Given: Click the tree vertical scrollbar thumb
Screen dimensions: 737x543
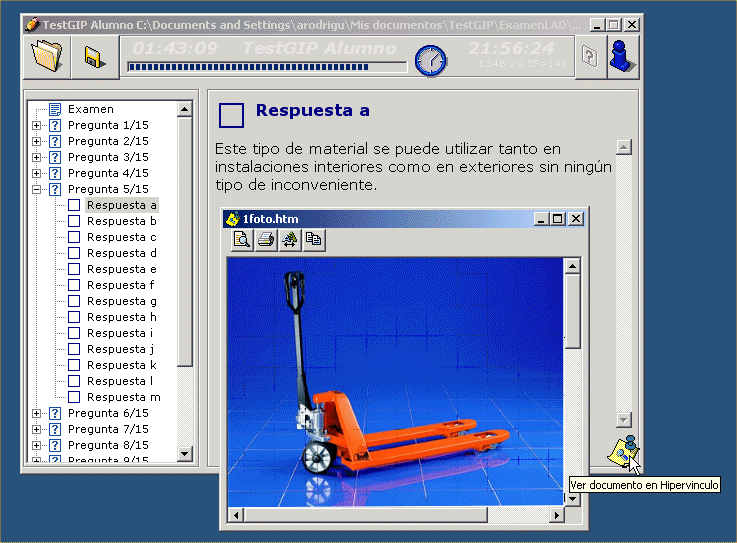Looking at the screenshot, I should tap(185, 242).
